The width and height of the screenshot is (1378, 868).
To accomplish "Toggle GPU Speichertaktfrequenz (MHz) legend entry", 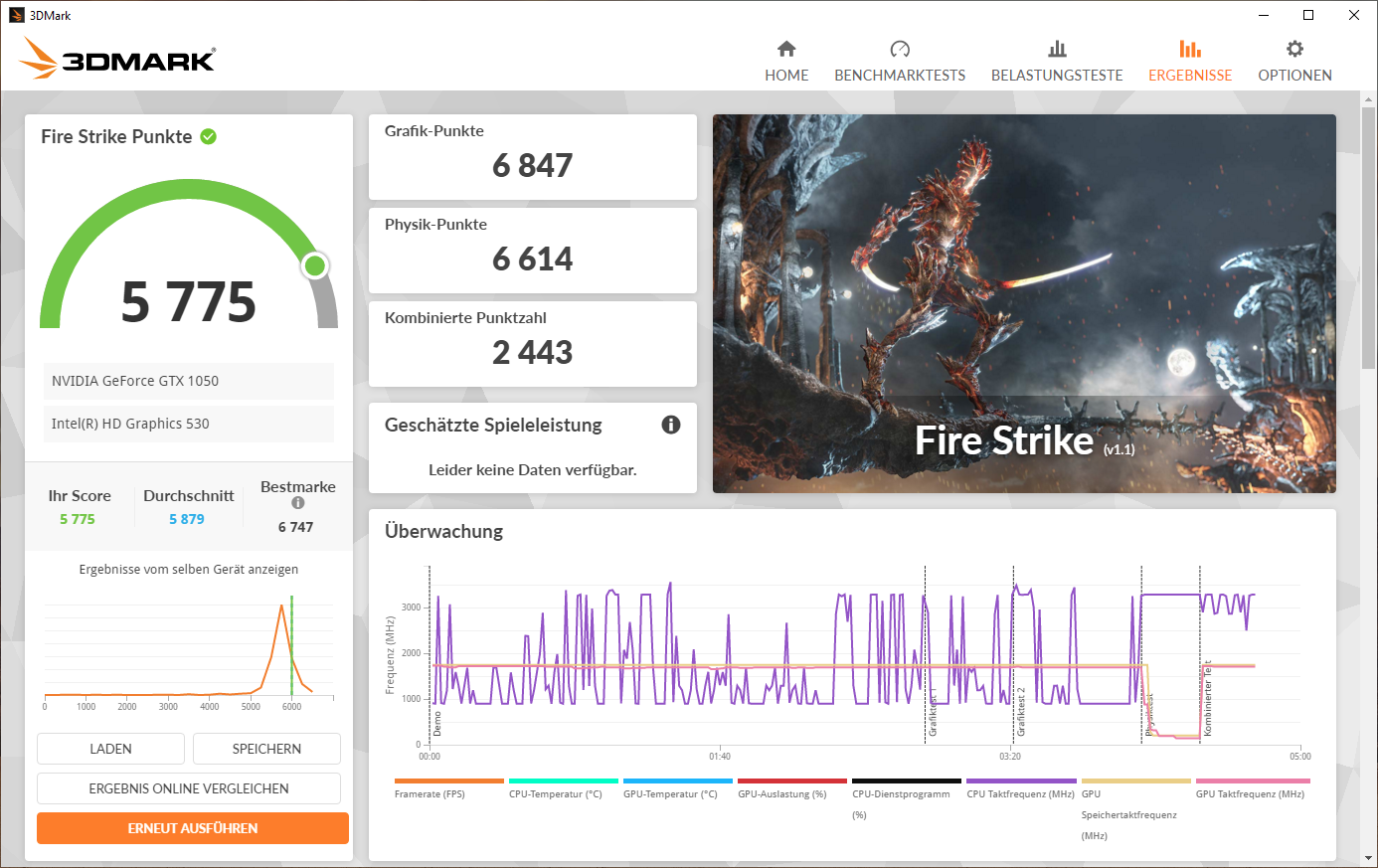I will [x=1135, y=810].
